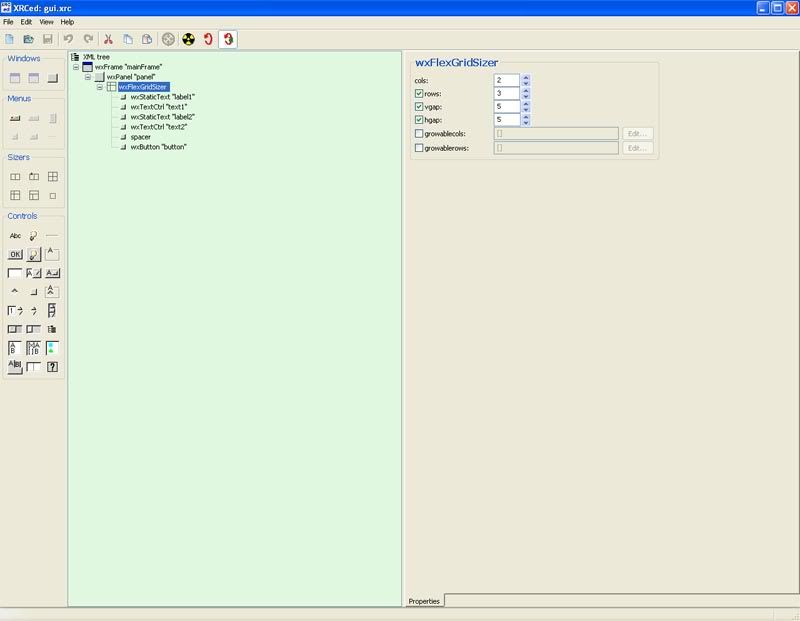Increase the cols value with up arrow
The image size is (800, 621).
point(526,77)
